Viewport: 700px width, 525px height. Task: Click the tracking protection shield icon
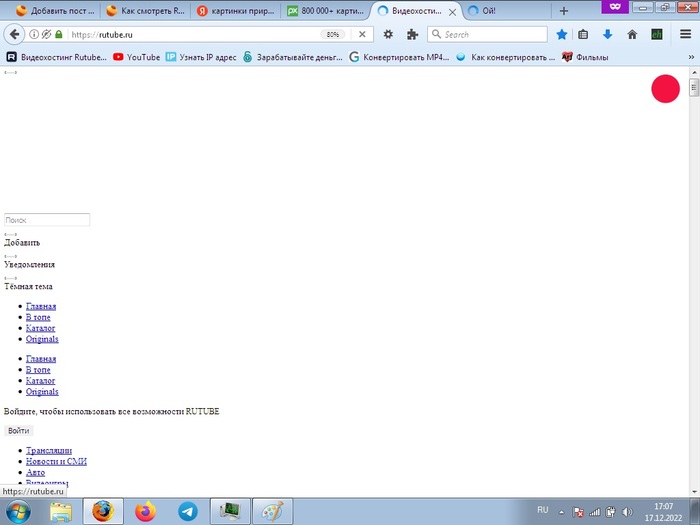46,34
